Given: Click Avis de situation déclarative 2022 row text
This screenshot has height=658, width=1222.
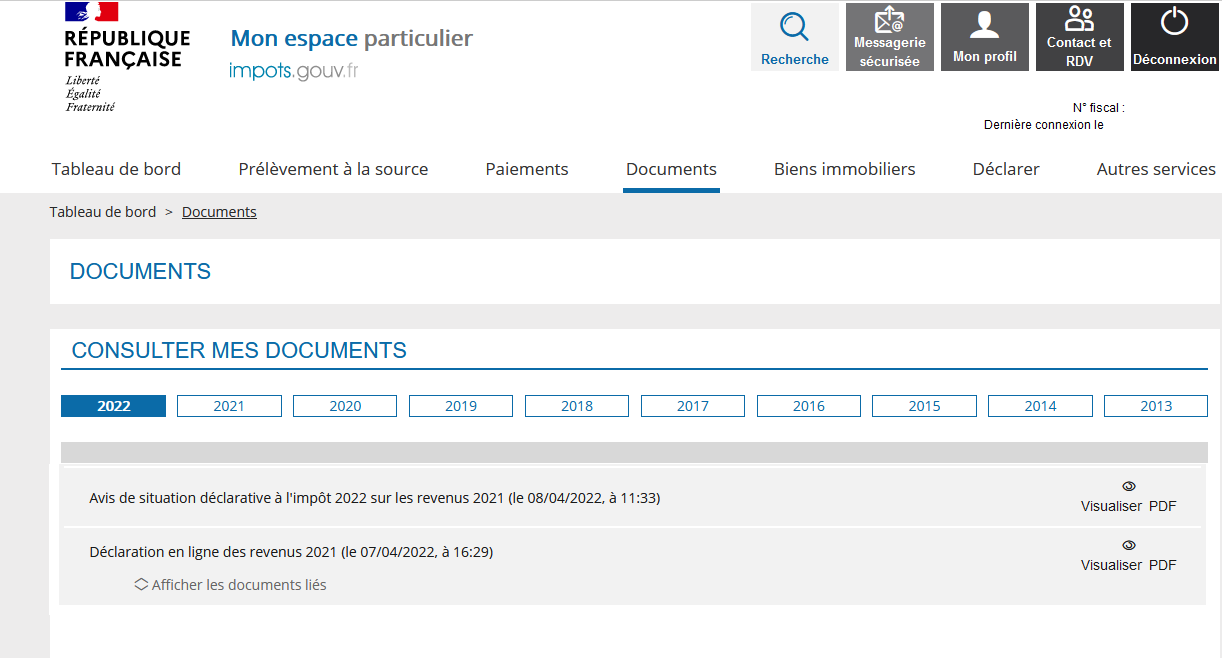Looking at the screenshot, I should [x=374, y=497].
